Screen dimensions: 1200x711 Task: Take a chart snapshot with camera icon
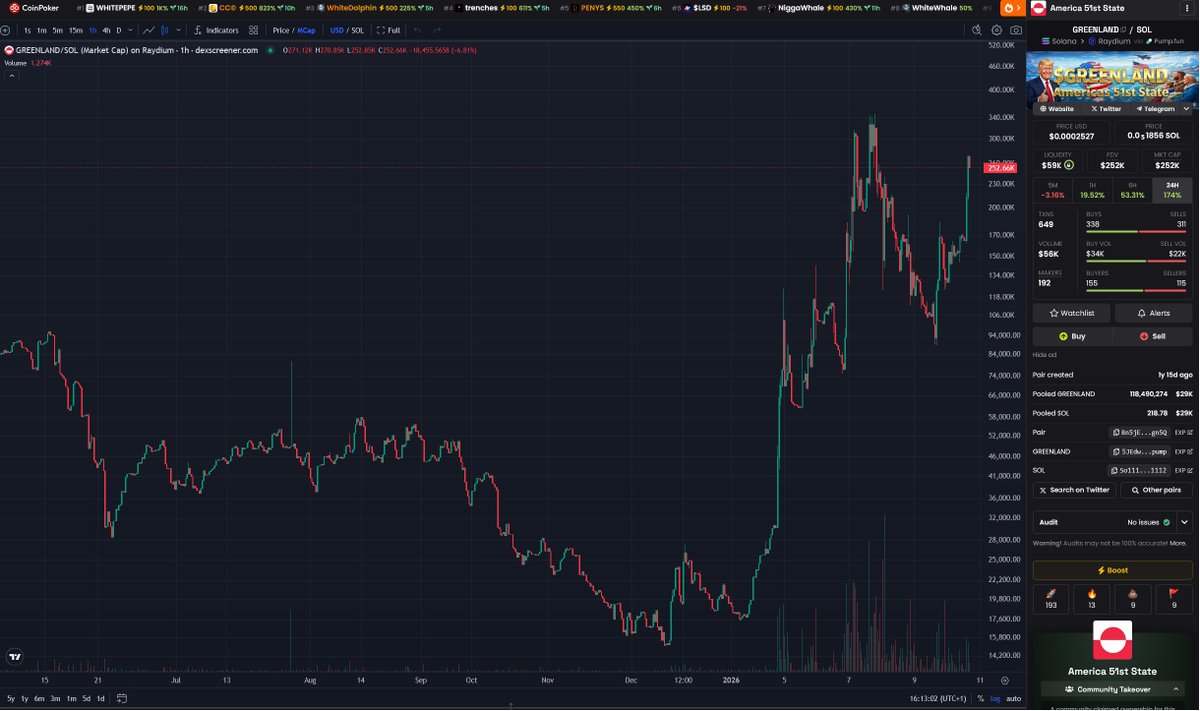click(x=1016, y=30)
